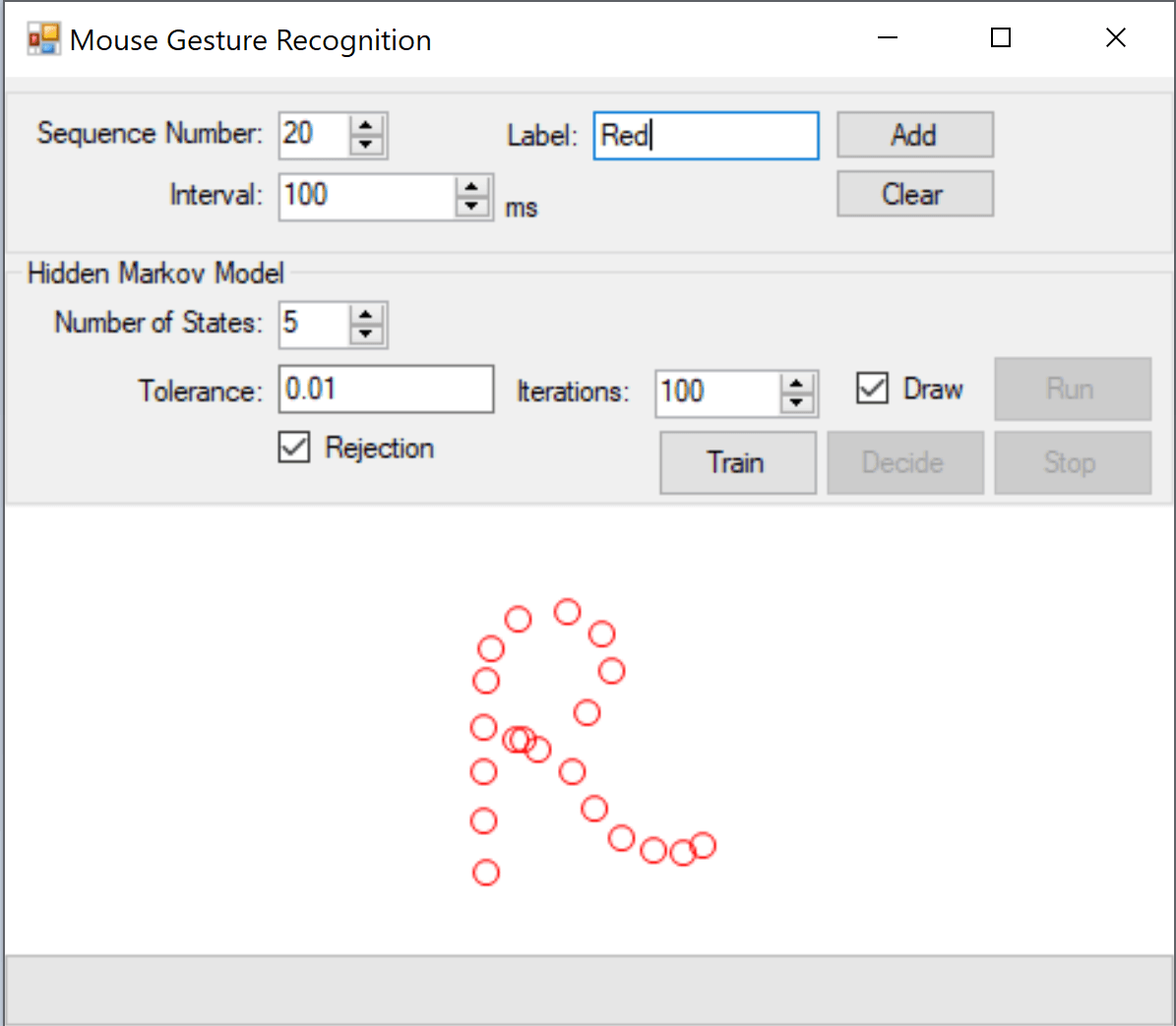Uncheck the Rejection option
The width and height of the screenshot is (1176, 1026).
pyautogui.click(x=293, y=448)
